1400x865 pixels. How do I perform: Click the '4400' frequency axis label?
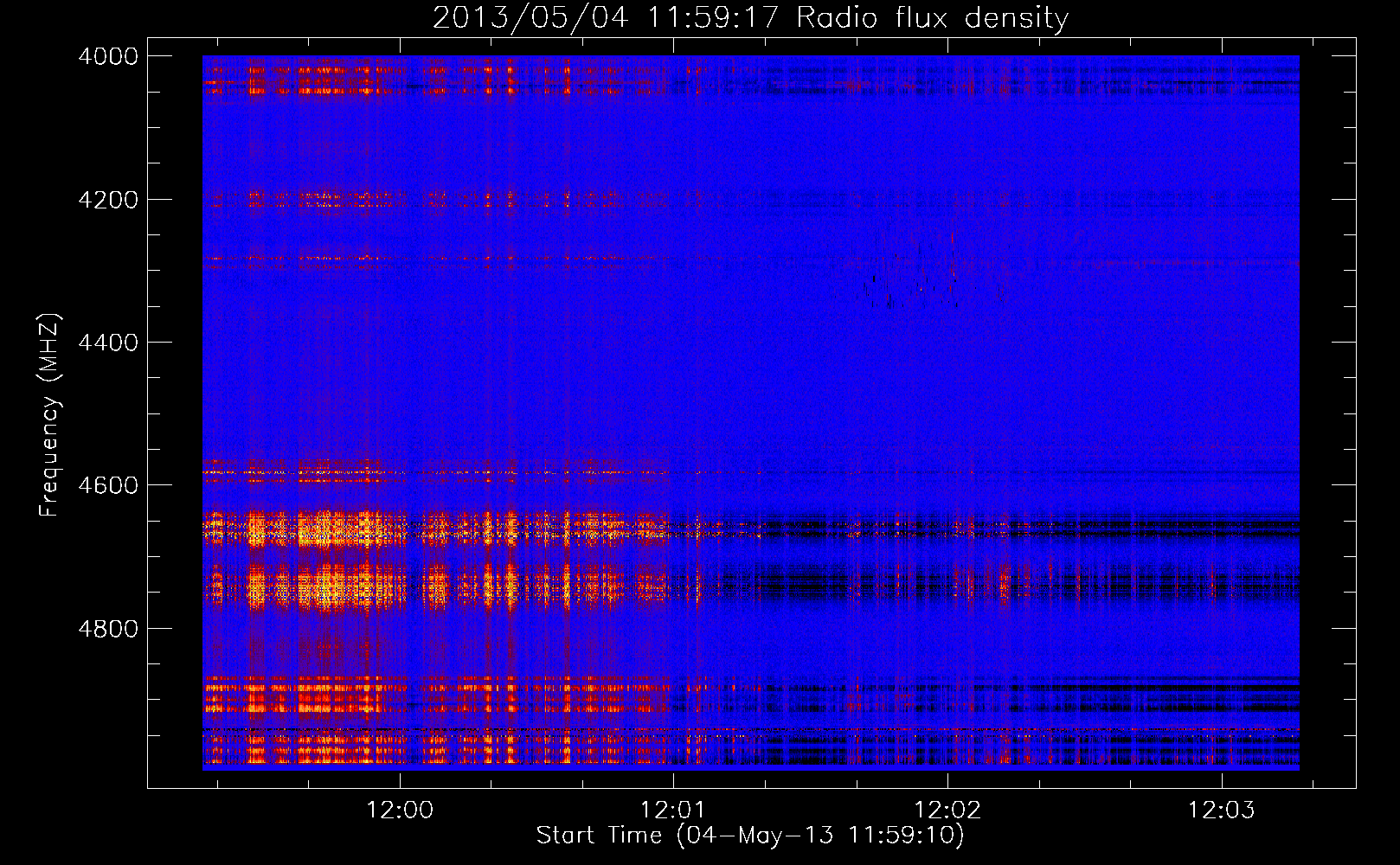coord(108,343)
